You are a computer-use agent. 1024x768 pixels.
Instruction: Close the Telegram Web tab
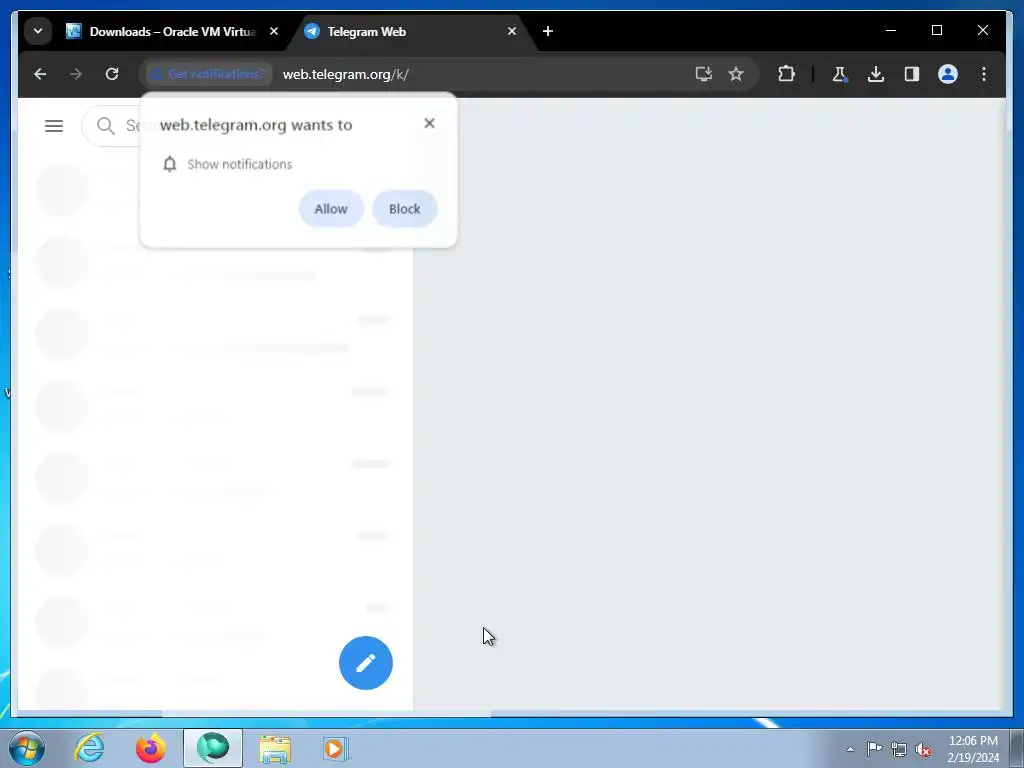[x=512, y=31]
